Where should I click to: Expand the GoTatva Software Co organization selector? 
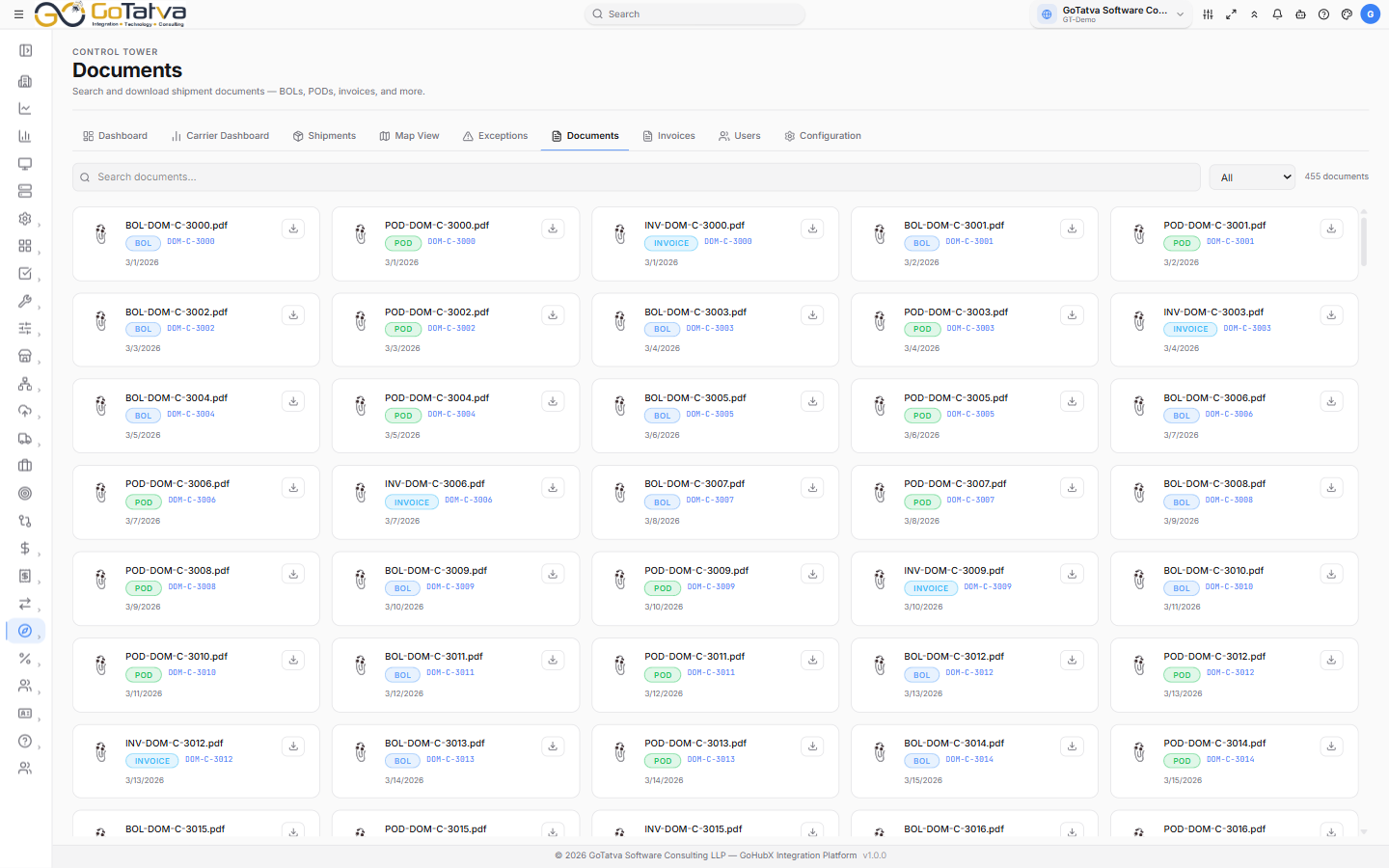[x=1112, y=14]
